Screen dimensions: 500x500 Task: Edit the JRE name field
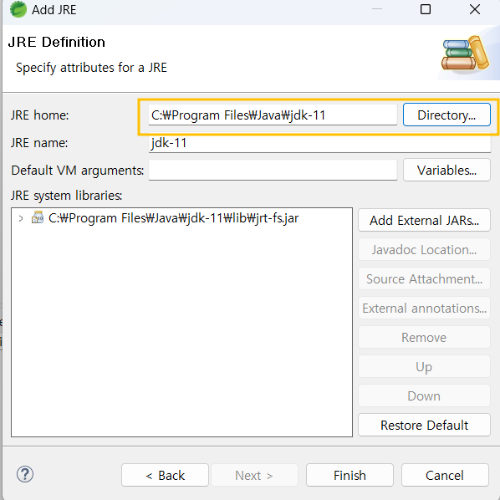320,143
